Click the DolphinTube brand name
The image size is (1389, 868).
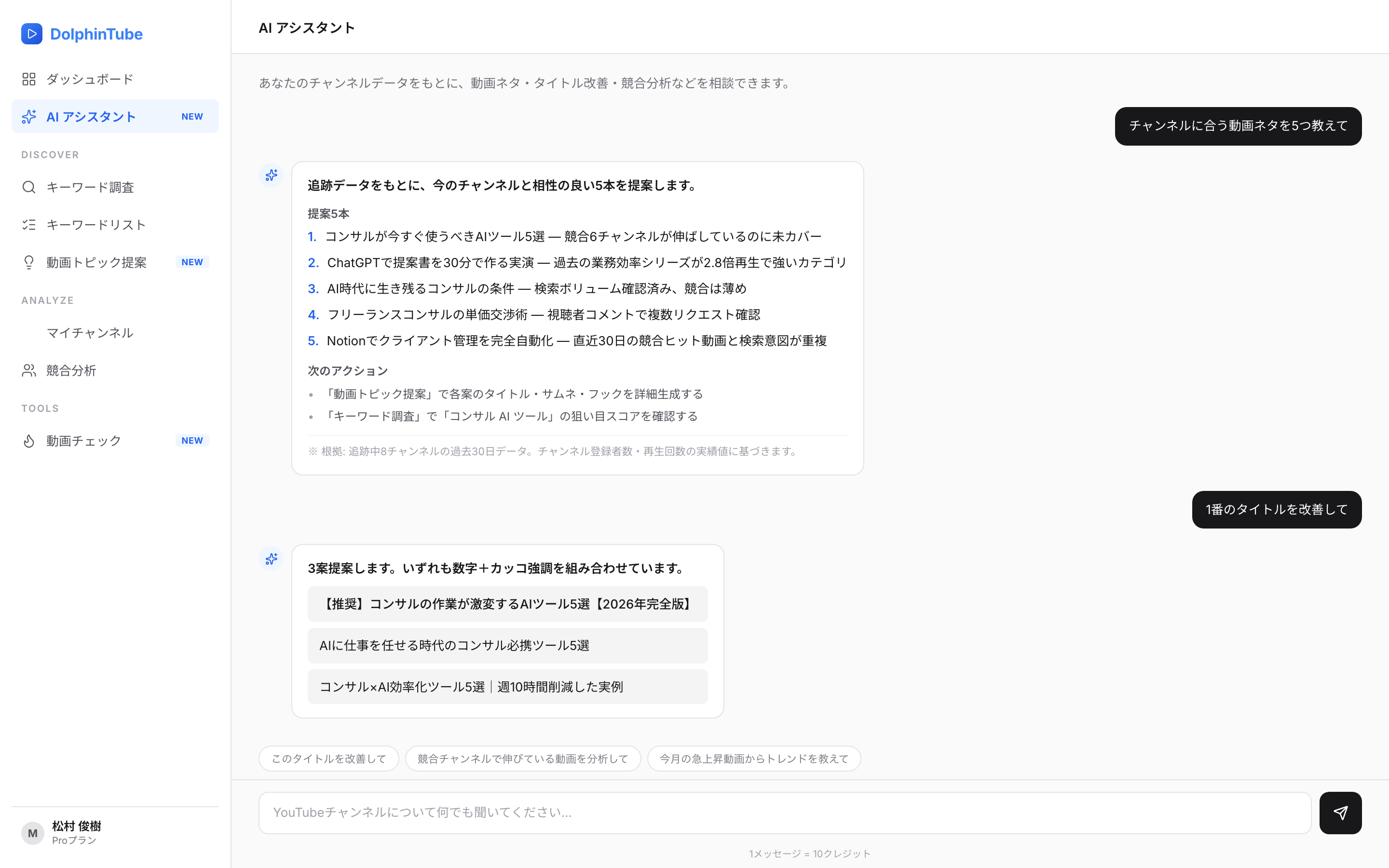[x=96, y=34]
